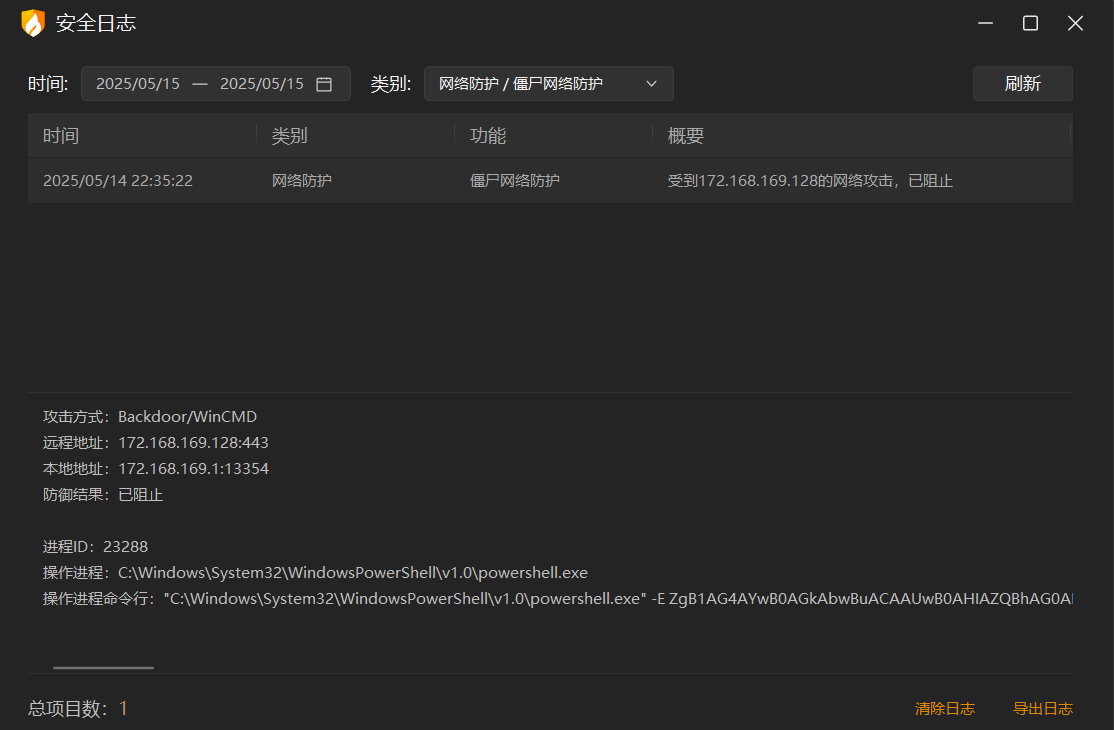This screenshot has height=730, width=1114.
Task: Click the end date 2025/05/15 field
Action: coord(261,84)
